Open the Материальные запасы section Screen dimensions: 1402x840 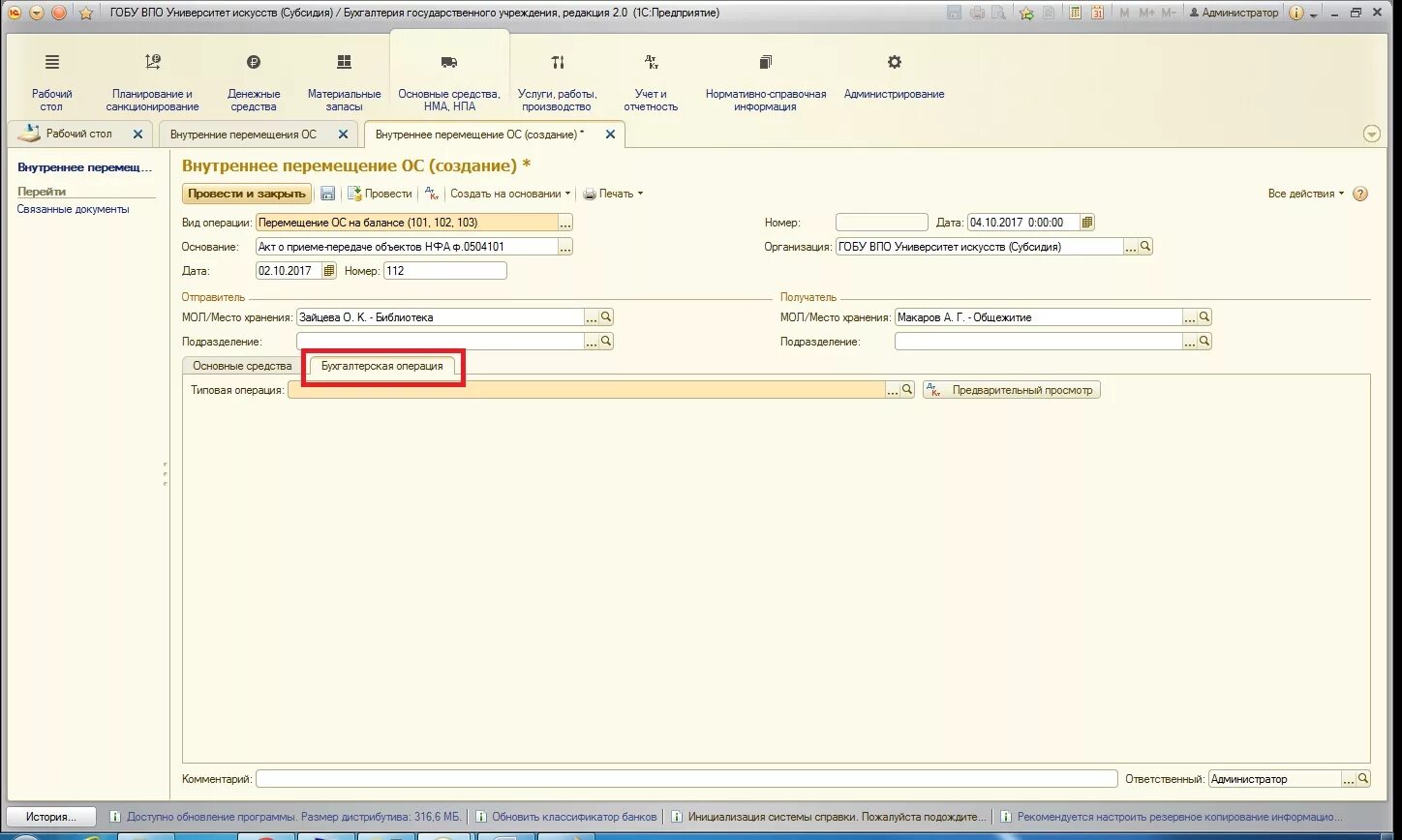coord(344,81)
